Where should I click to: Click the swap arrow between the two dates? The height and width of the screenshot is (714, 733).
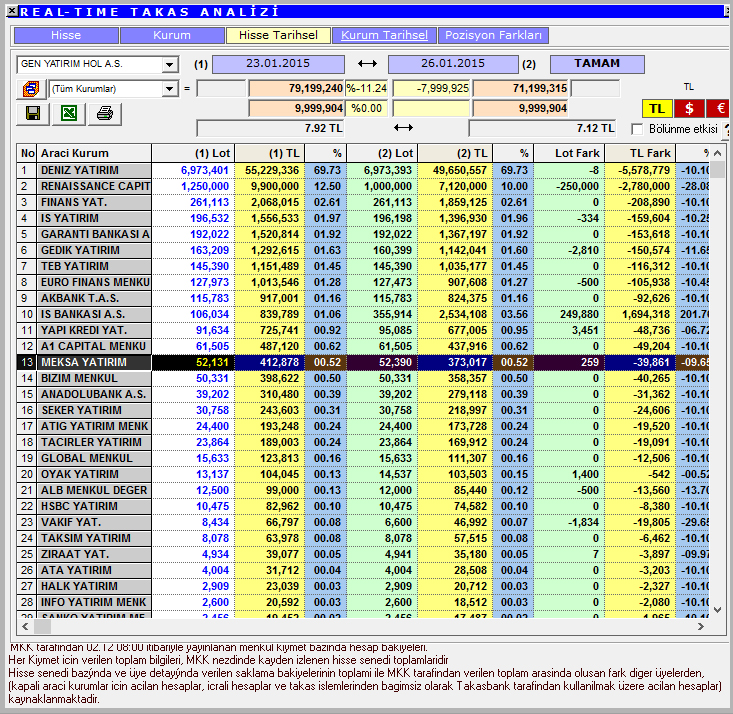(367, 64)
